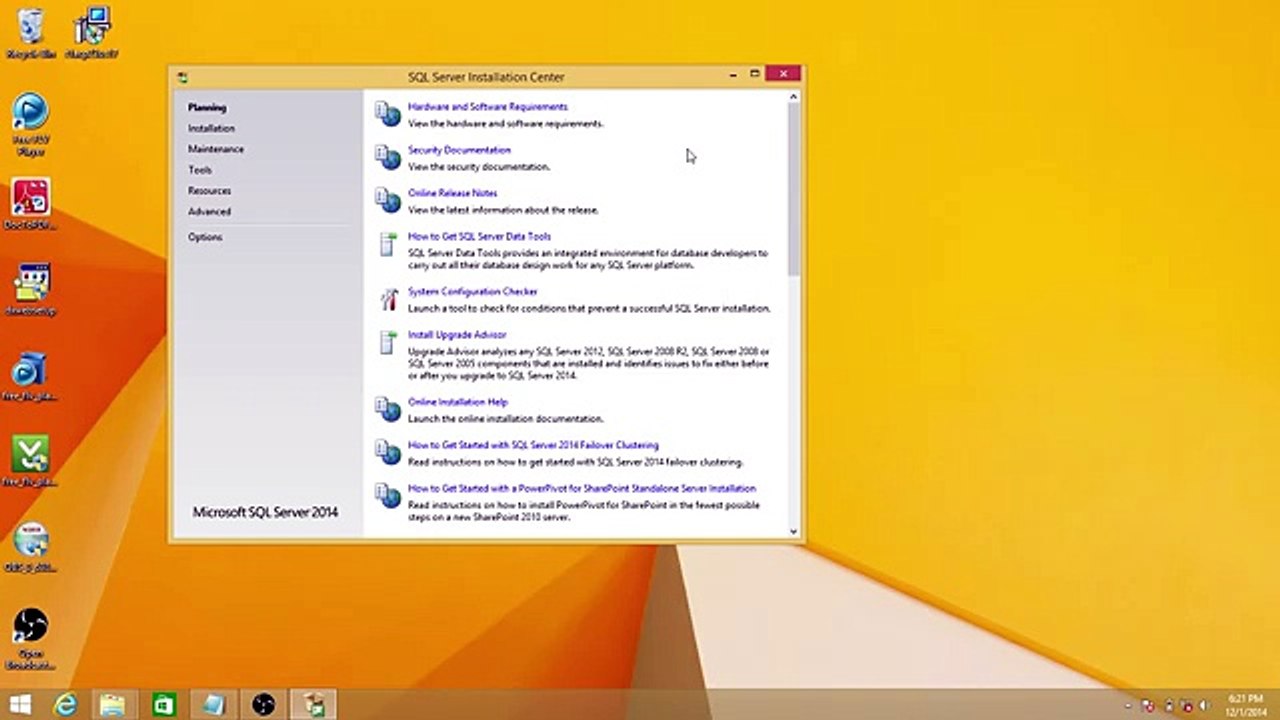
Task: Click the document icon beside How to Get SQL Server Data Tools
Action: coord(388,244)
